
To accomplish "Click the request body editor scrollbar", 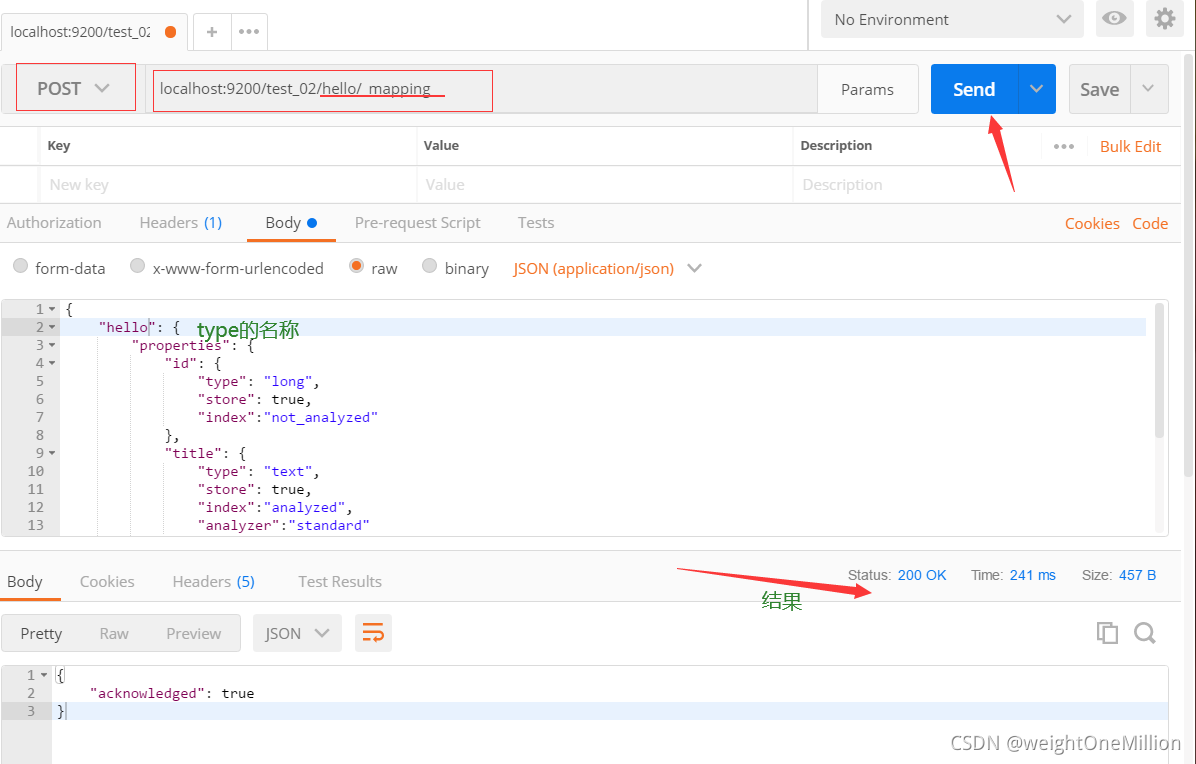I will [1160, 371].
